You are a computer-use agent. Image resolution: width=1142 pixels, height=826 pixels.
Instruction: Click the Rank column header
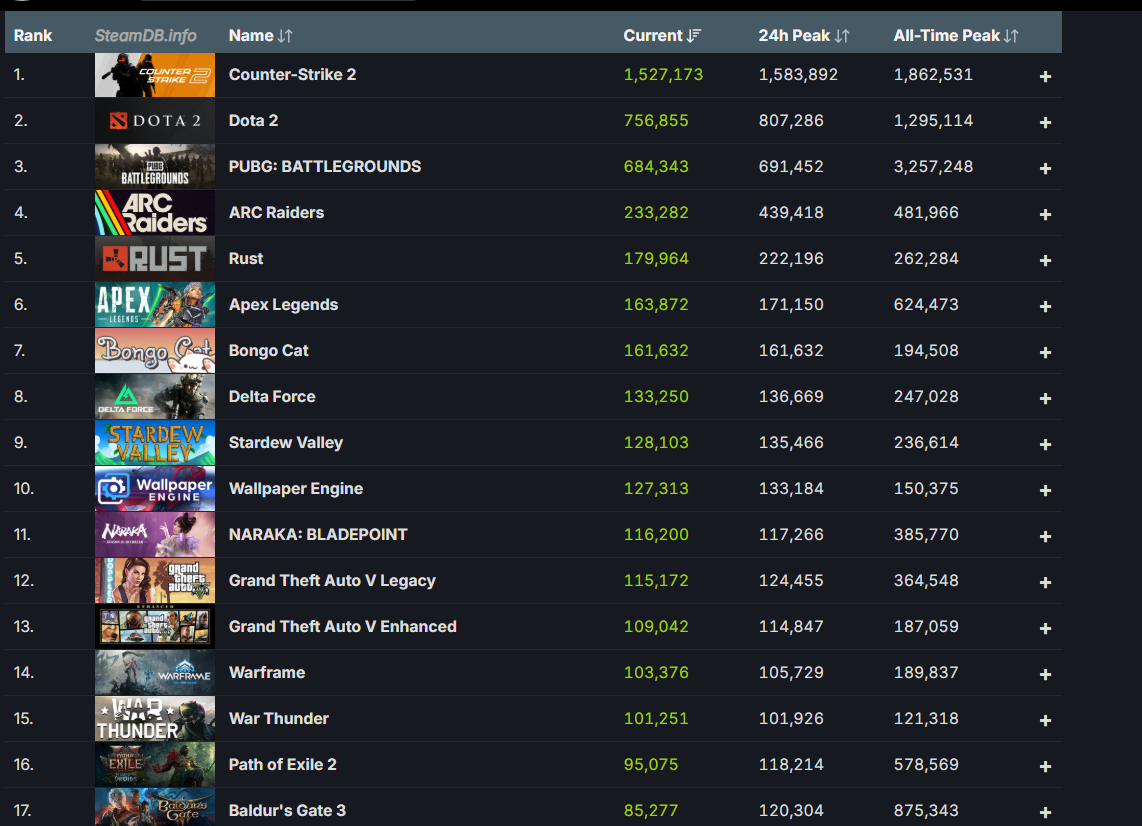33,36
